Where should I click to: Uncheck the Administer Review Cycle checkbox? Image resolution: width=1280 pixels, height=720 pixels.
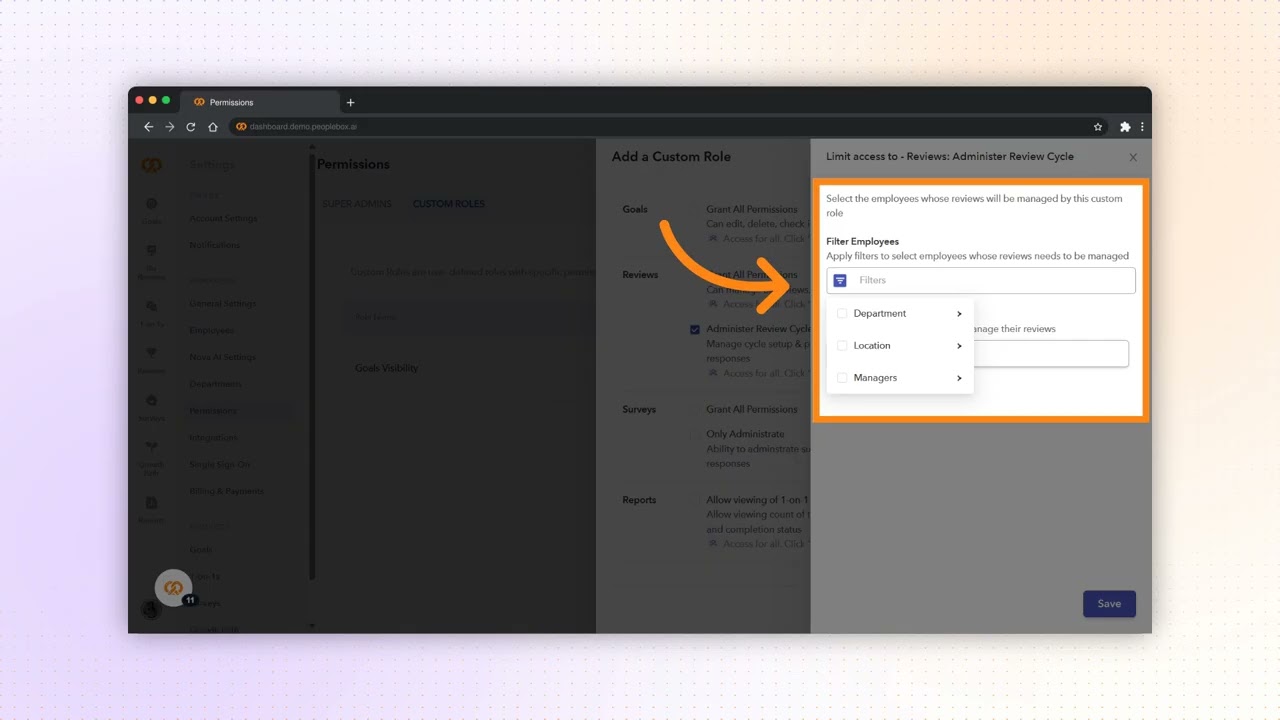(x=695, y=329)
